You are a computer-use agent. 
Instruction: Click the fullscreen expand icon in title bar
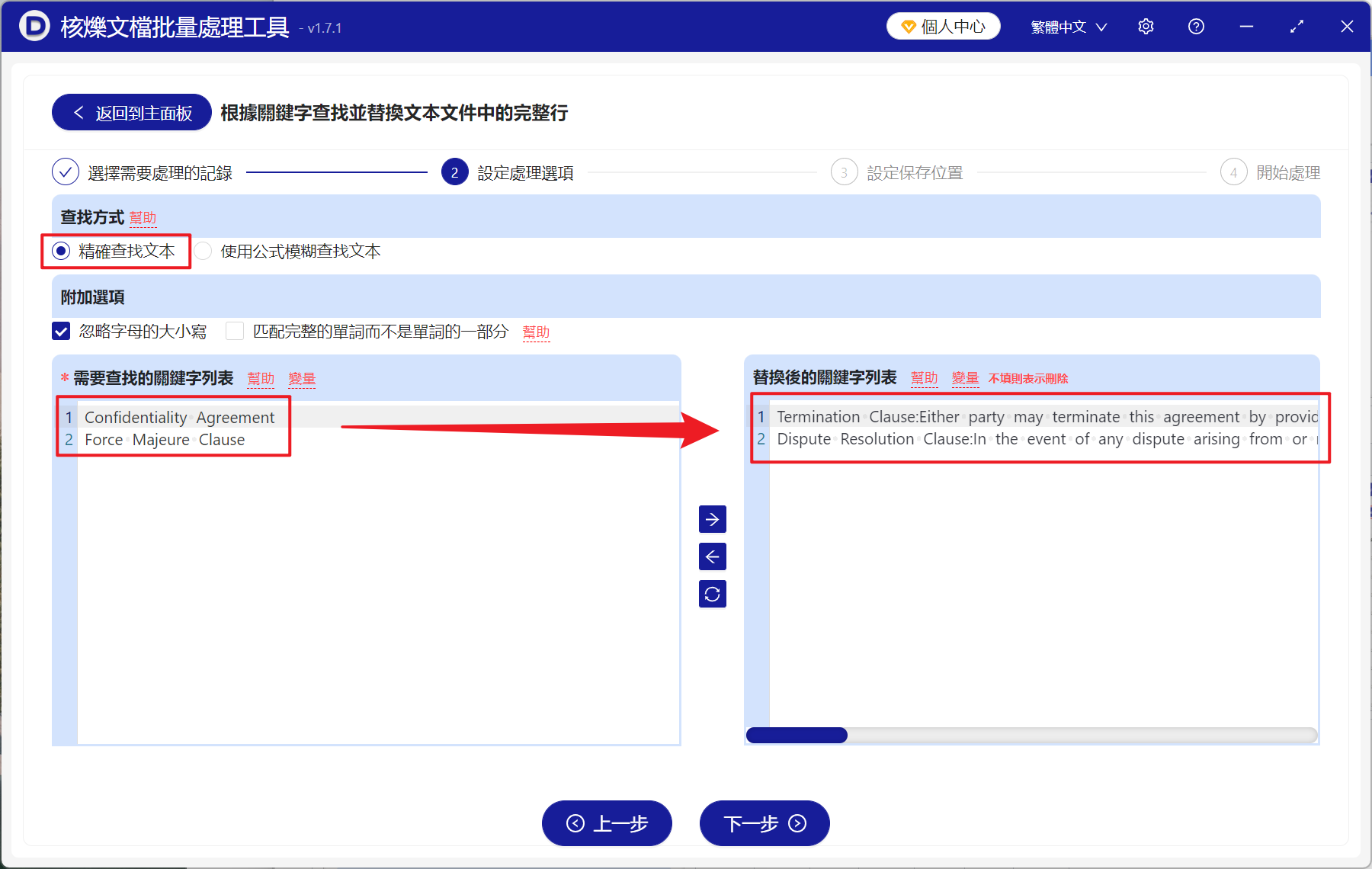pyautogui.click(x=1297, y=26)
